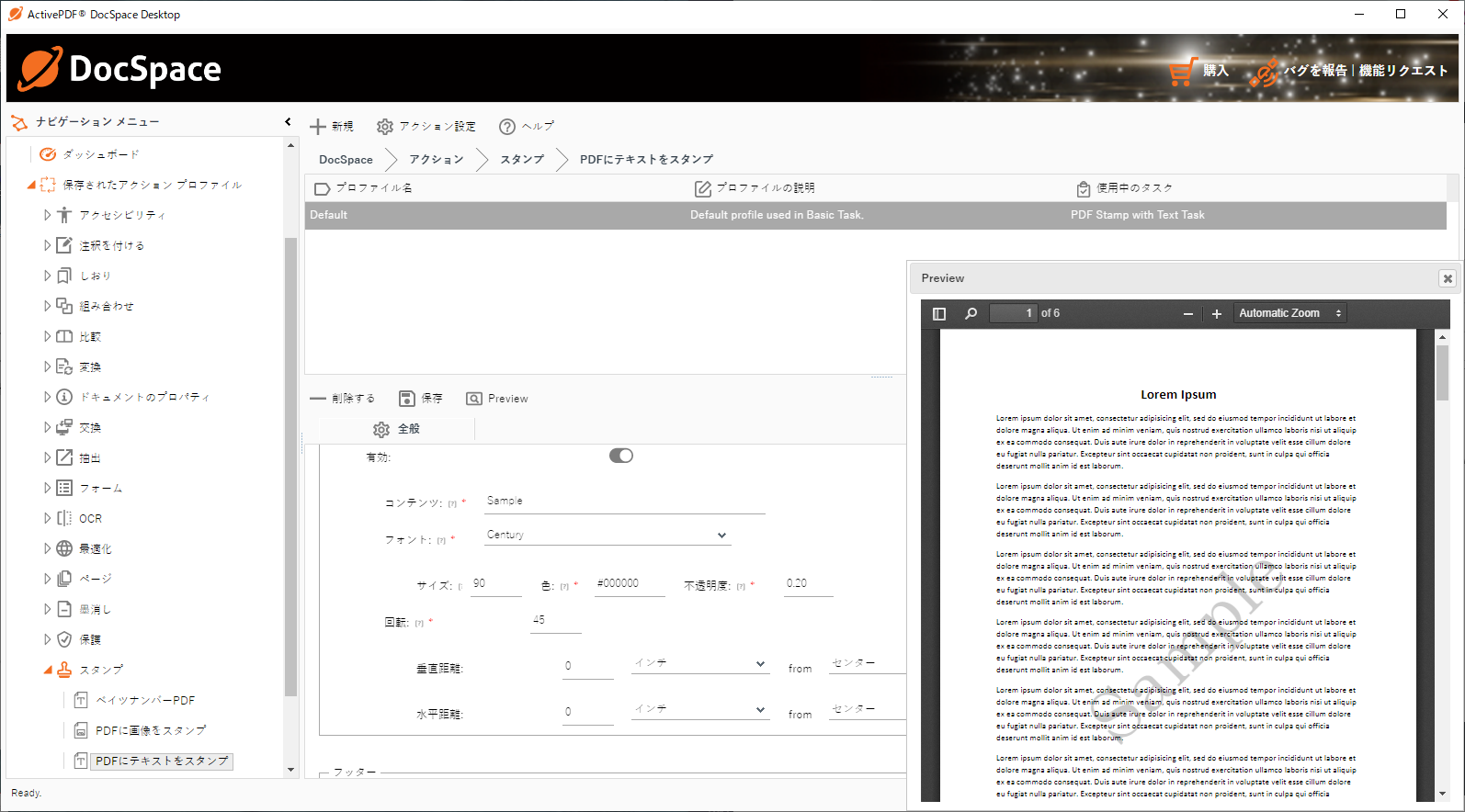
Task: Click the compare (比較) icon
Action: coord(64,336)
